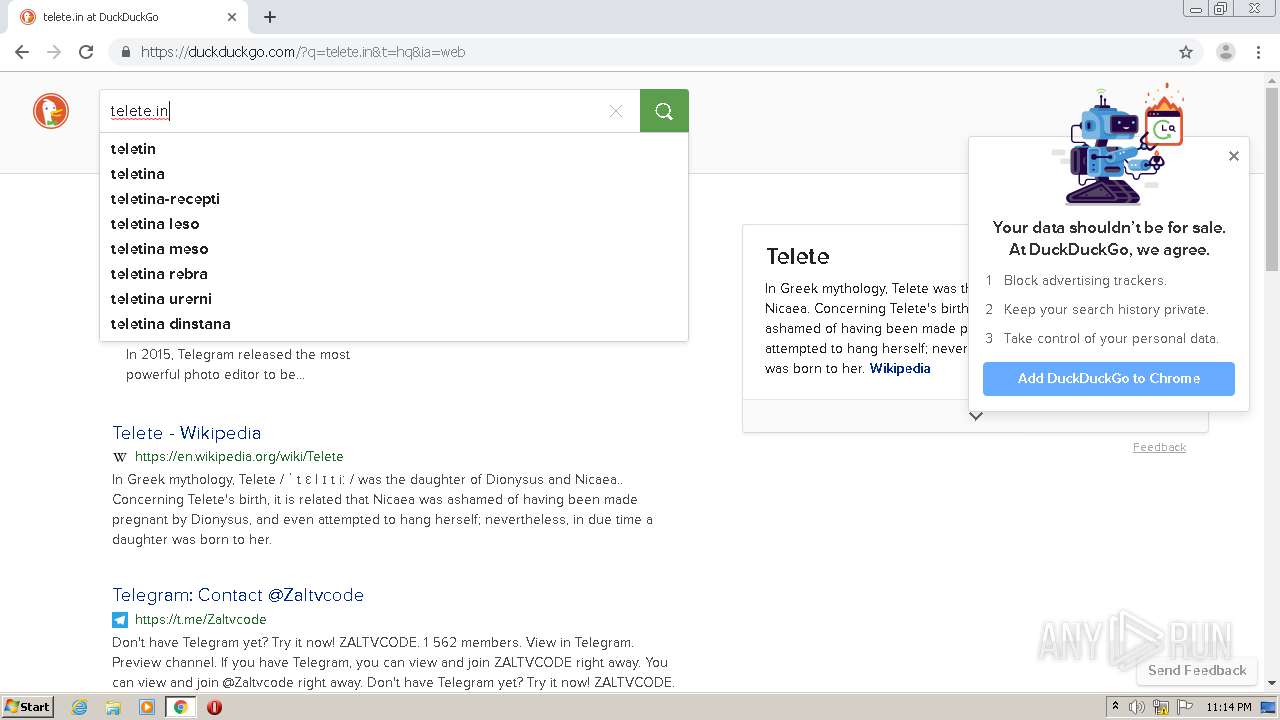
Task: Click the green search magnifier button
Action: click(664, 111)
